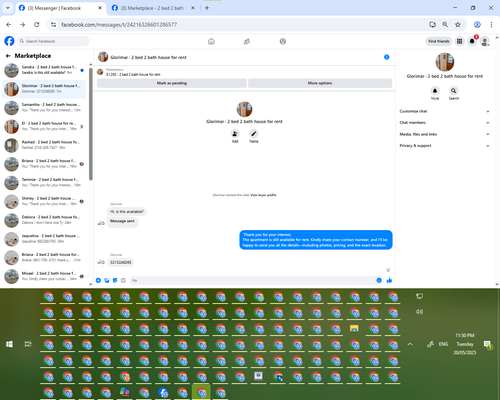500x400 pixels.
Task: Show hidden system tray icons
Action: (x=410, y=344)
